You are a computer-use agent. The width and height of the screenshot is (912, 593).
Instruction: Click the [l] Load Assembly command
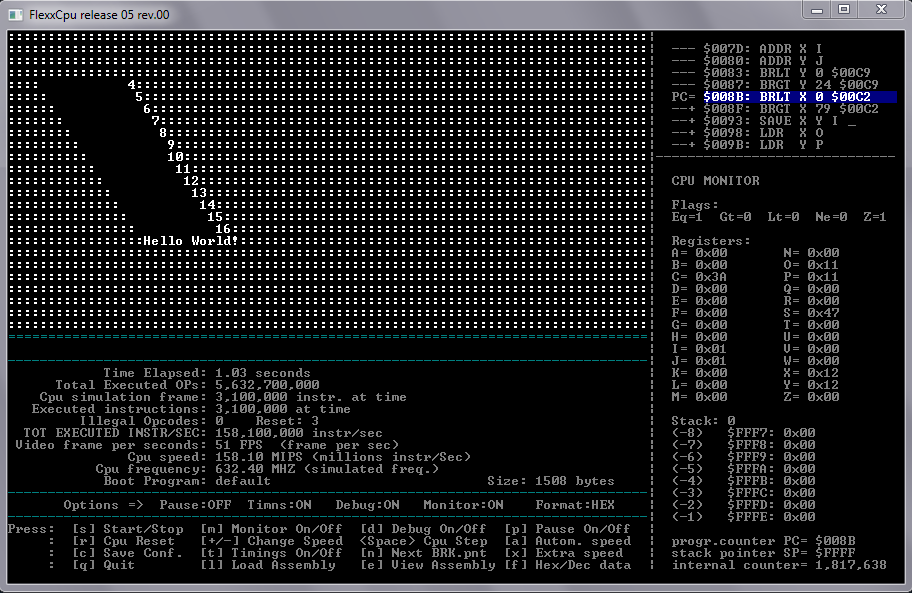coord(268,565)
